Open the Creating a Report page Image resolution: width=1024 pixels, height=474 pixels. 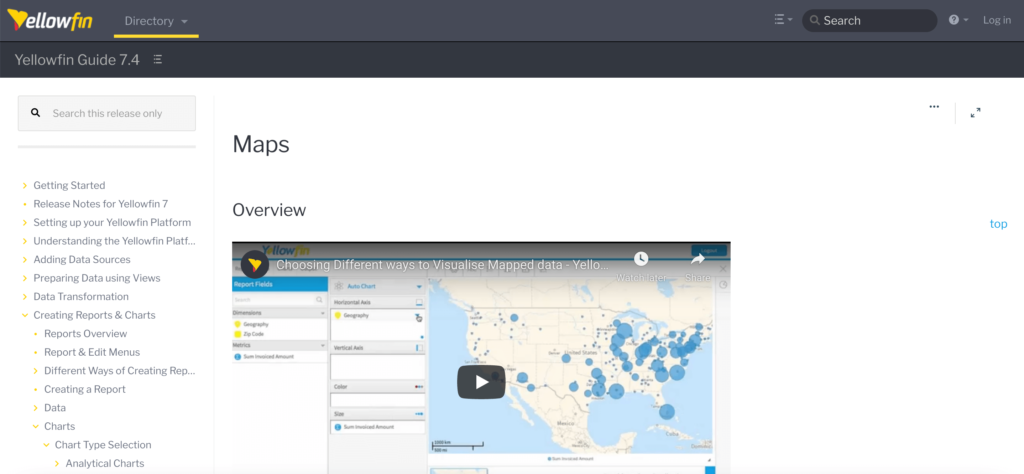tap(85, 389)
